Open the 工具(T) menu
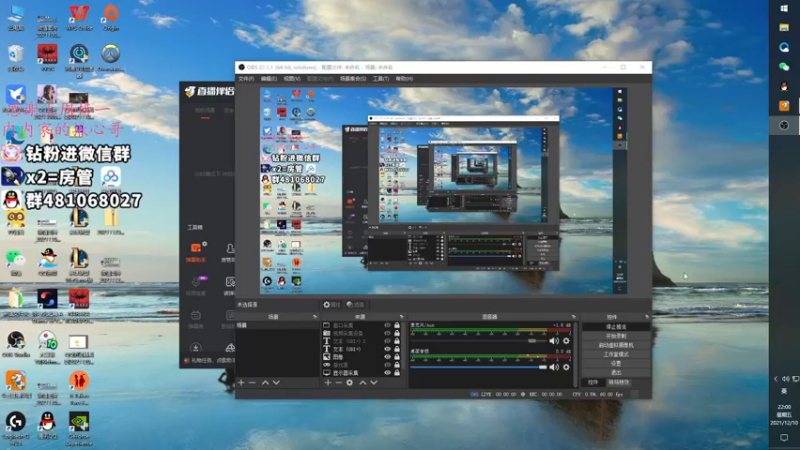800x450 pixels. [381, 79]
